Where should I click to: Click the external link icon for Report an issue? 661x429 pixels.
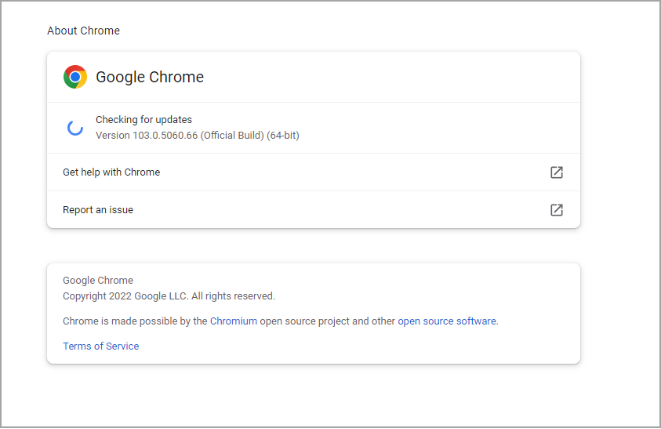tap(556, 210)
